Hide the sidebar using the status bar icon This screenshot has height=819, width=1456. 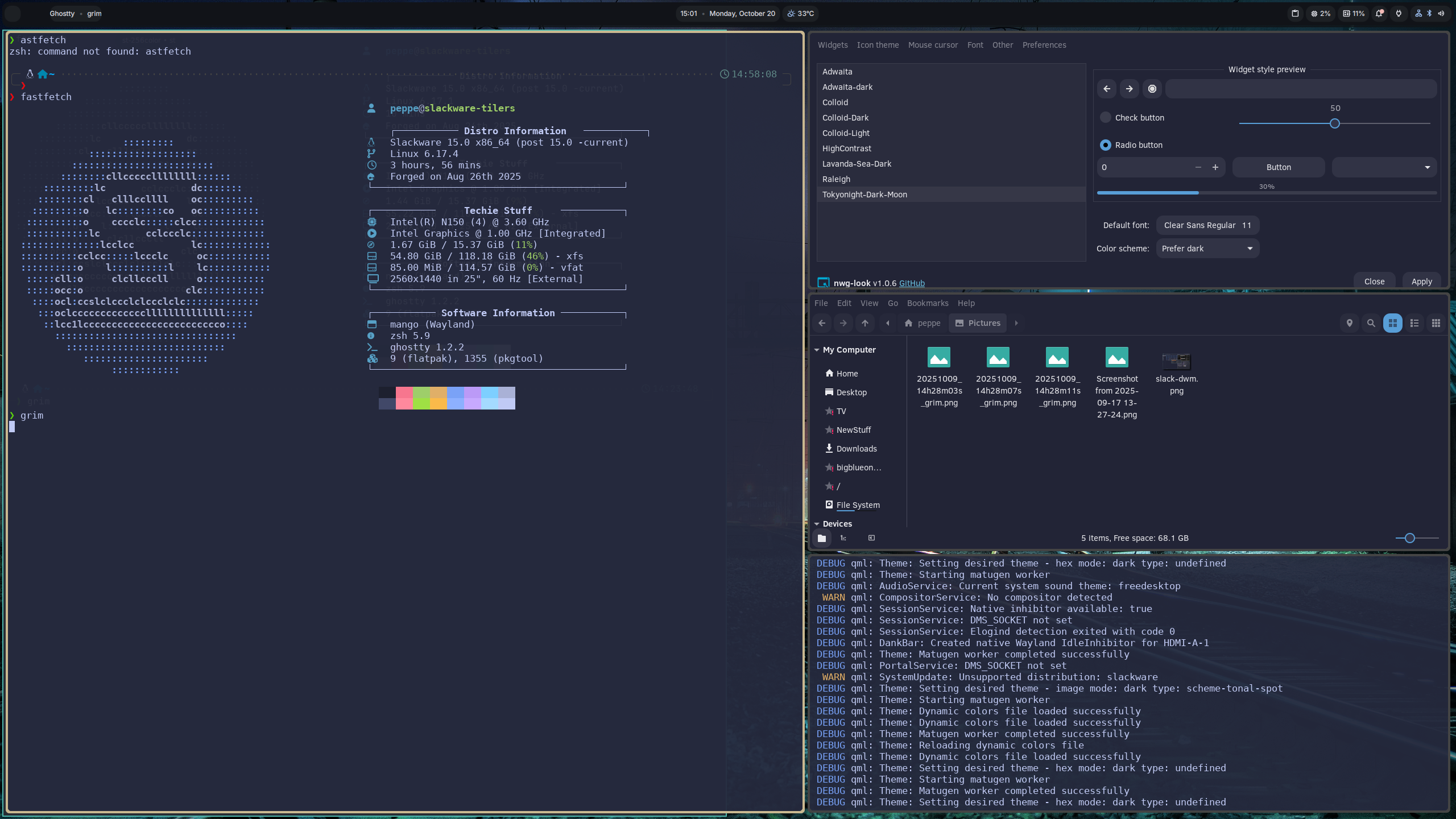click(871, 538)
